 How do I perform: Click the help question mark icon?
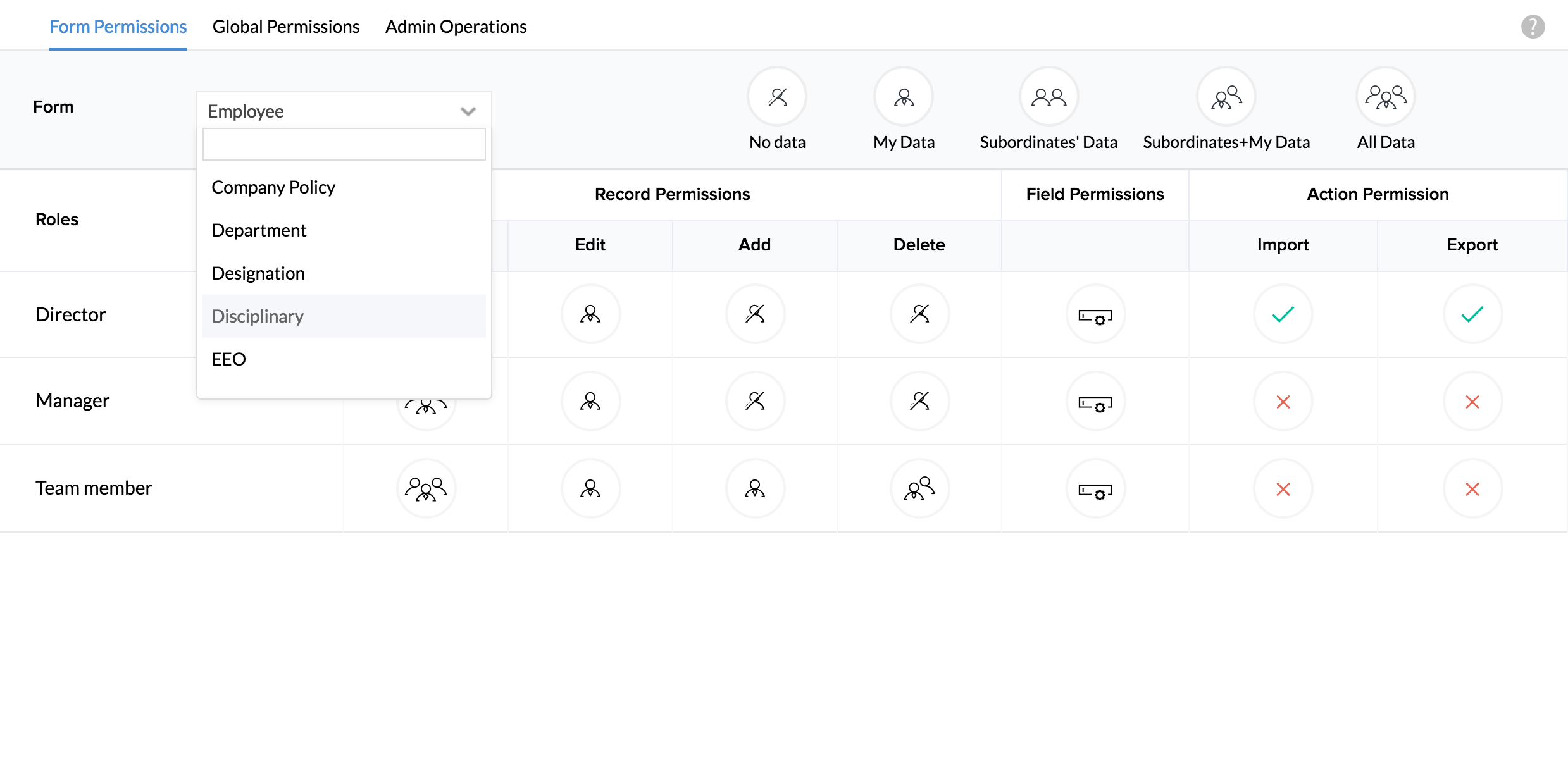coord(1533,27)
